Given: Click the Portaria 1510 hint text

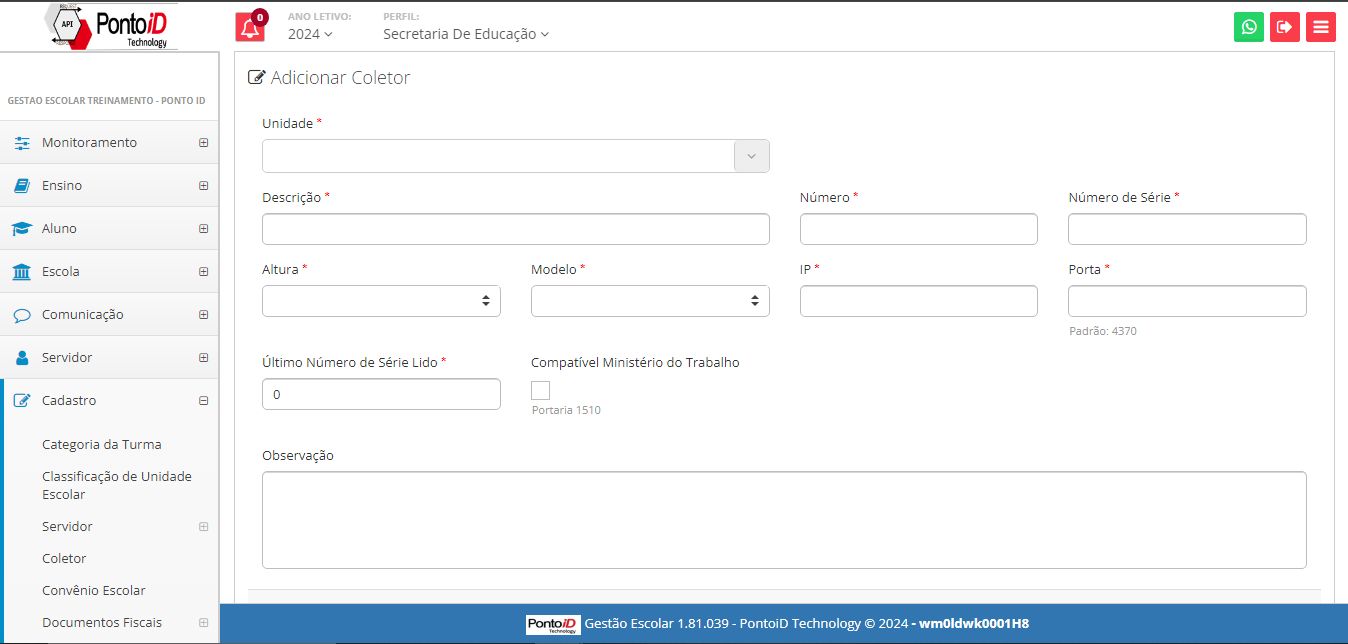Looking at the screenshot, I should (x=566, y=410).
